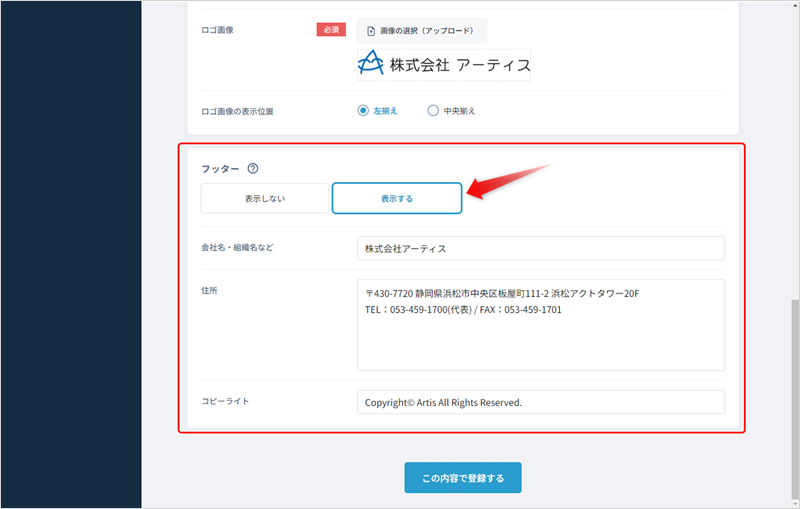Choose 表示する for the footer

[x=397, y=198]
